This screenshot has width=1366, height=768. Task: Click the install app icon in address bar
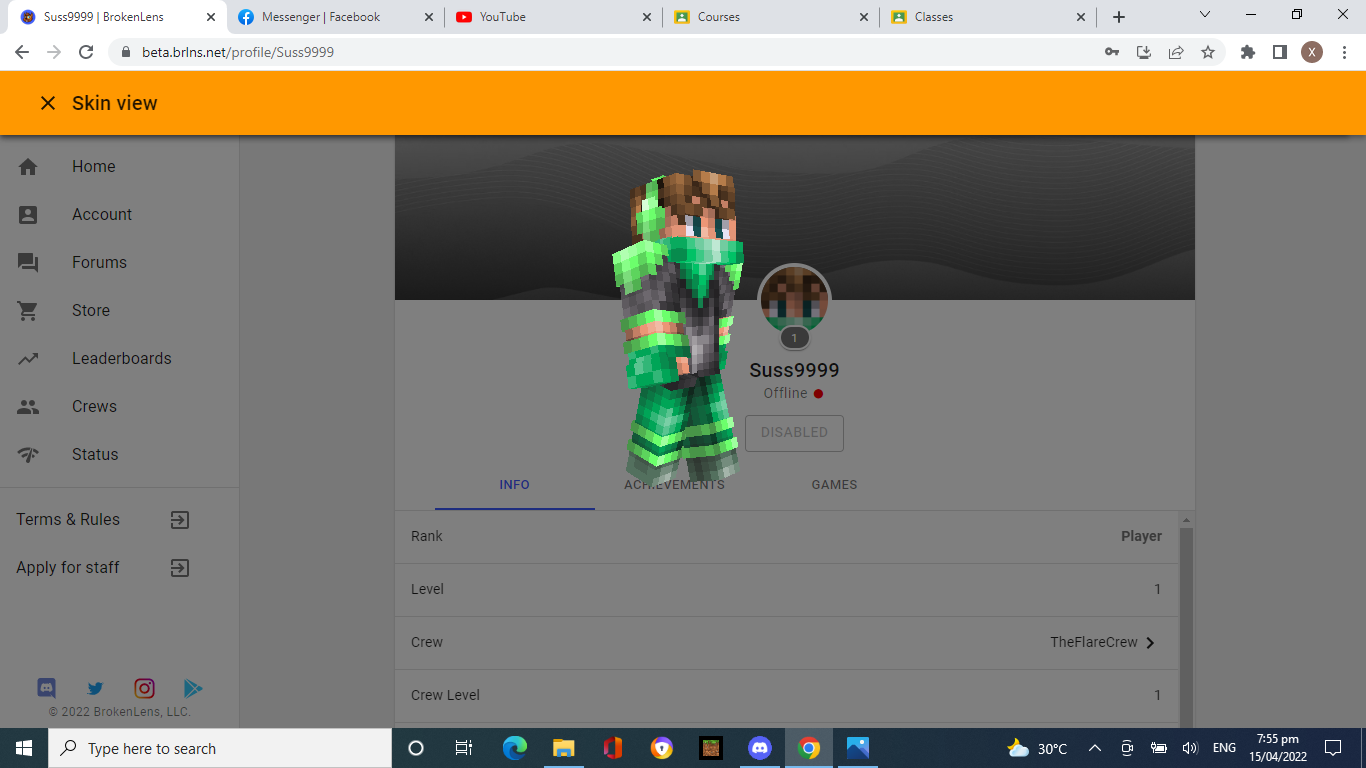pyautogui.click(x=1144, y=52)
